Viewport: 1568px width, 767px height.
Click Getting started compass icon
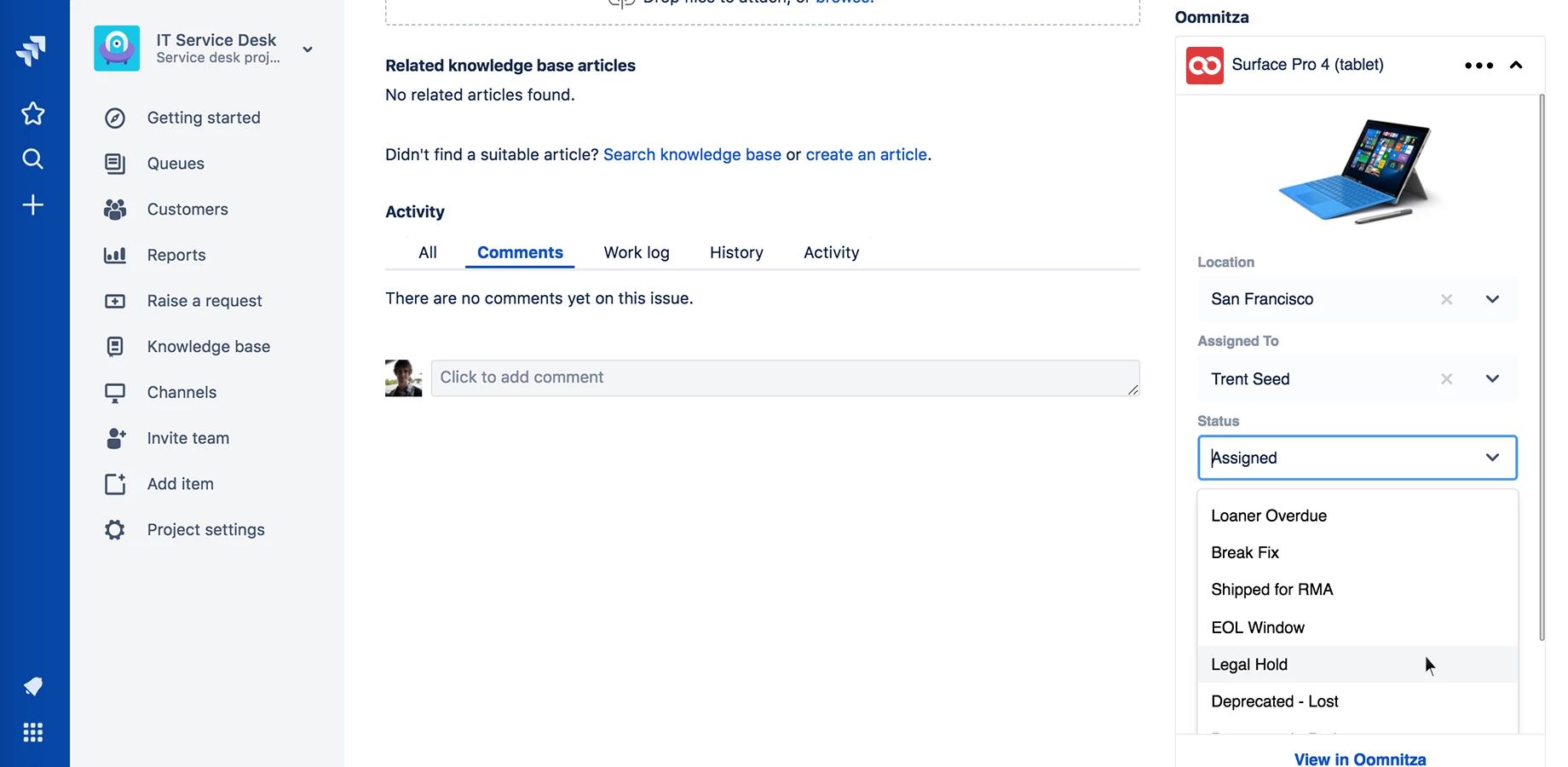[115, 118]
